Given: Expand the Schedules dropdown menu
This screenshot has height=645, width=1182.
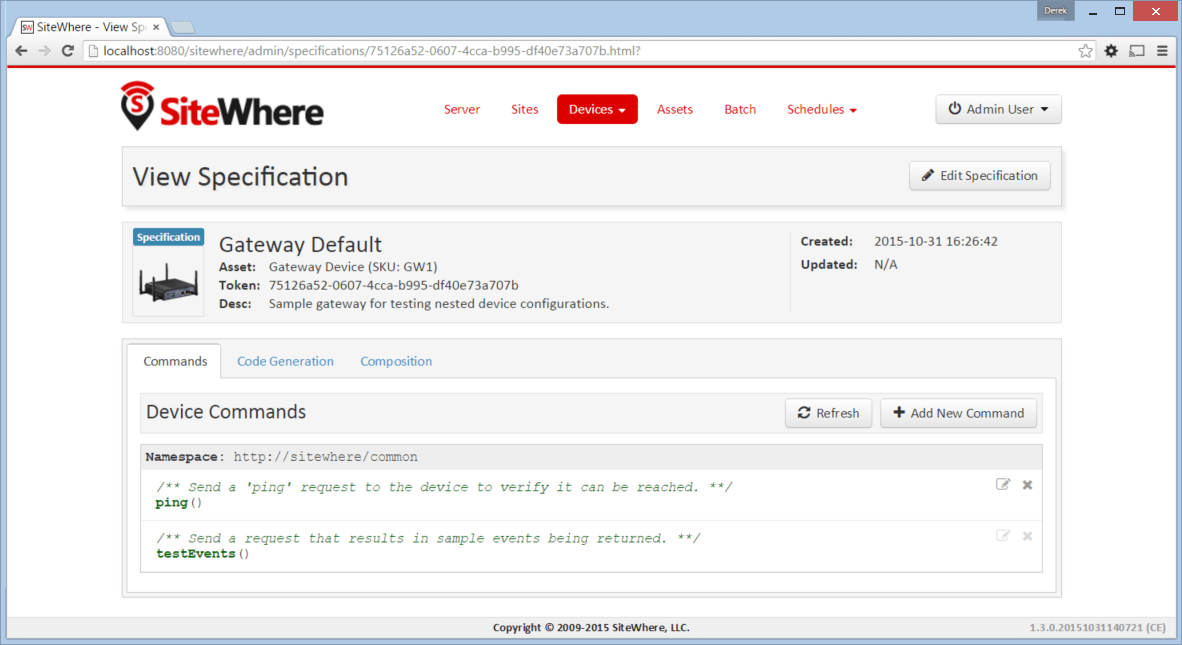Looking at the screenshot, I should point(822,109).
